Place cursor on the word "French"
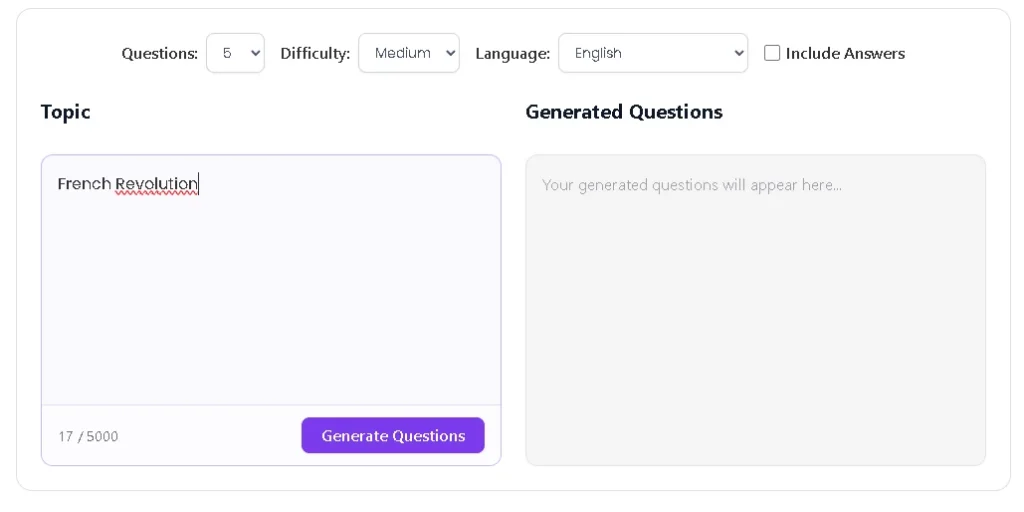The width and height of the screenshot is (1024, 512). (x=84, y=184)
